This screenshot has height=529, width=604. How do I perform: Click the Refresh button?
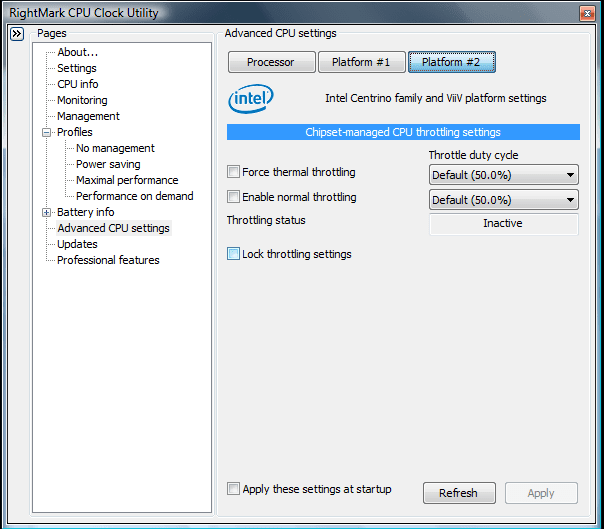coord(459,493)
